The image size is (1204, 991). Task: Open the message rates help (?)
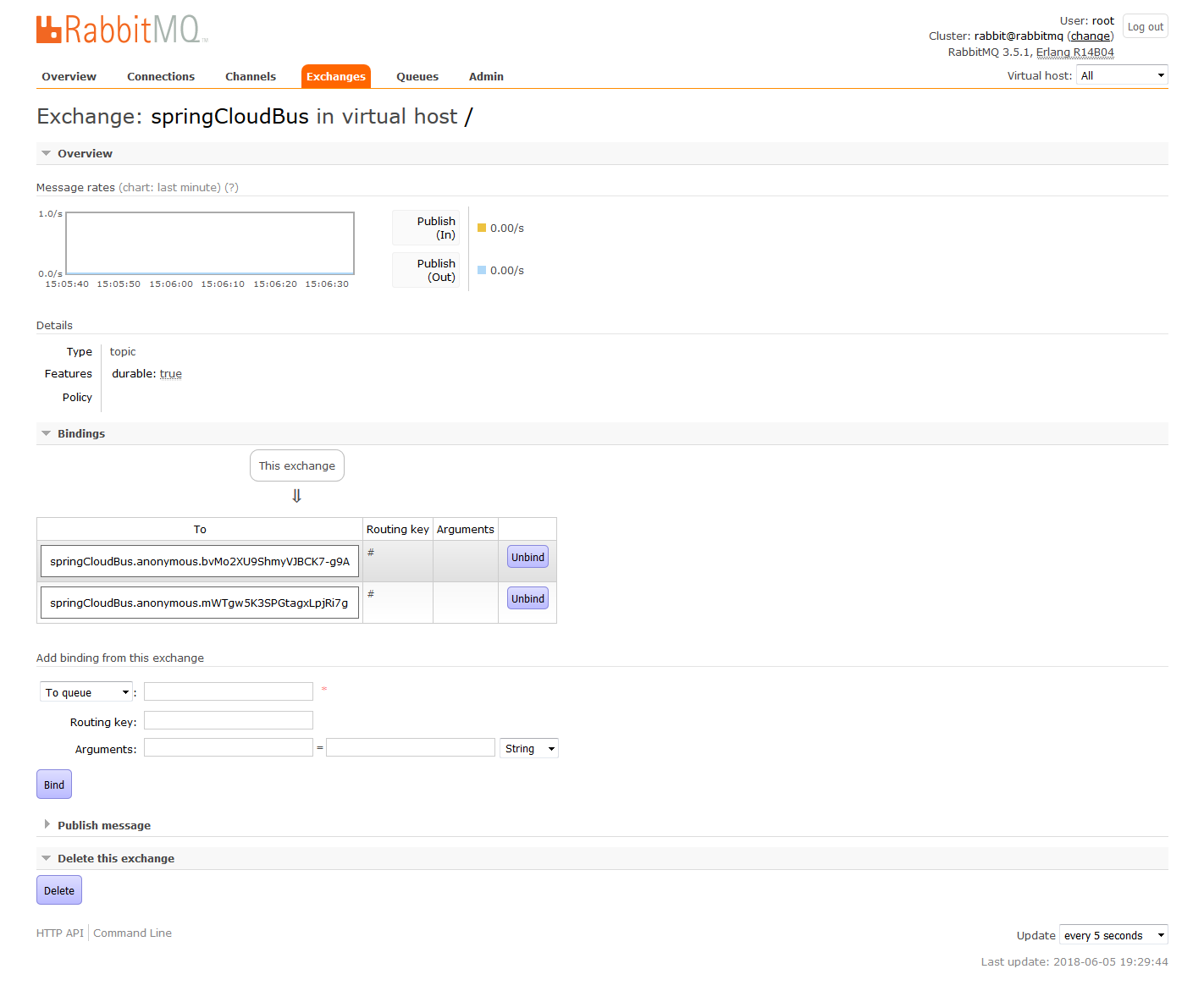point(231,187)
